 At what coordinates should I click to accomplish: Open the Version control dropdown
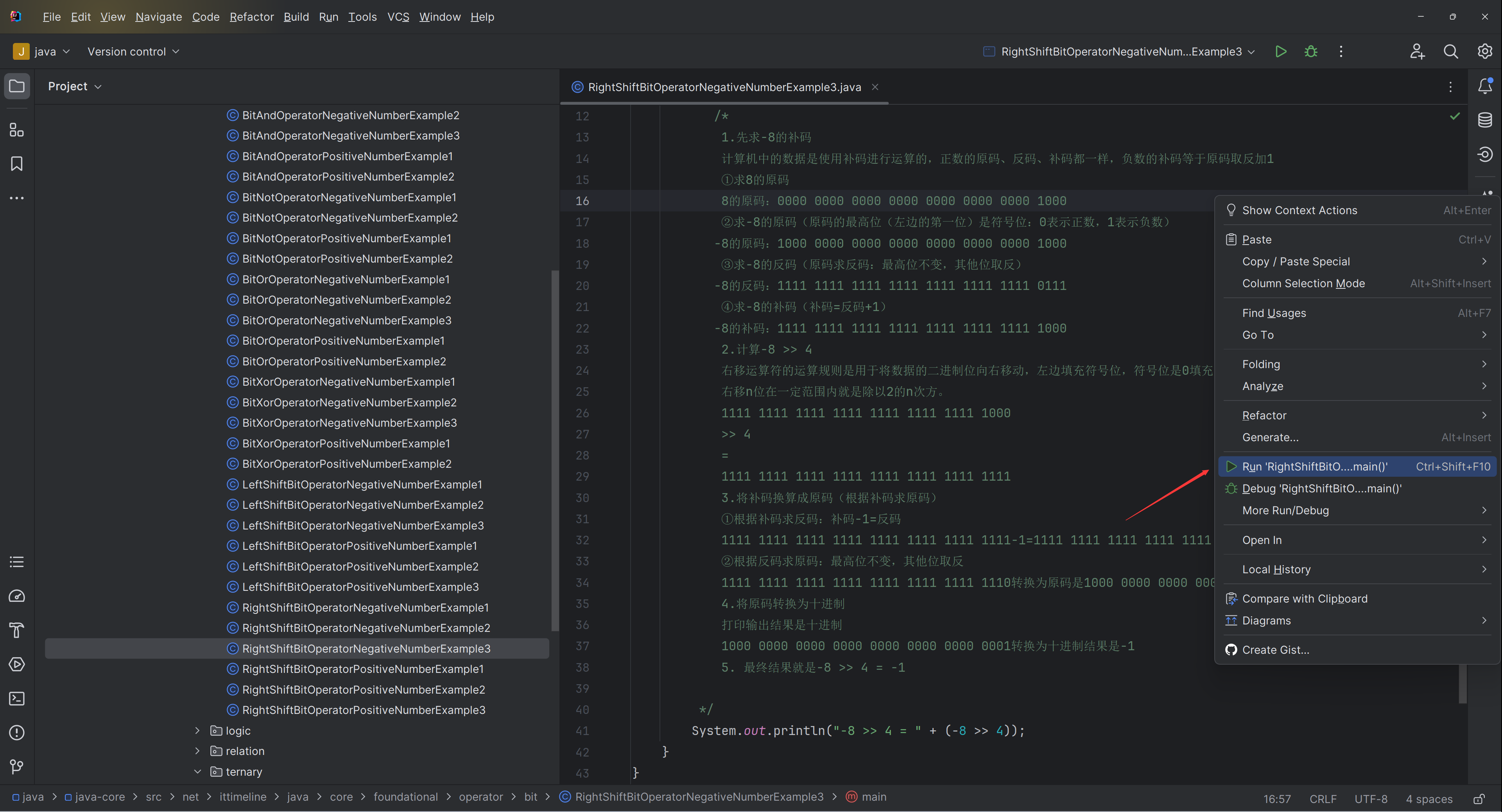click(x=133, y=51)
